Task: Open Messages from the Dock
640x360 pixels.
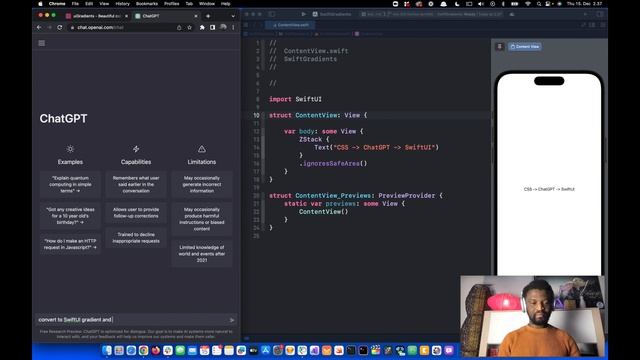Action: (180, 350)
